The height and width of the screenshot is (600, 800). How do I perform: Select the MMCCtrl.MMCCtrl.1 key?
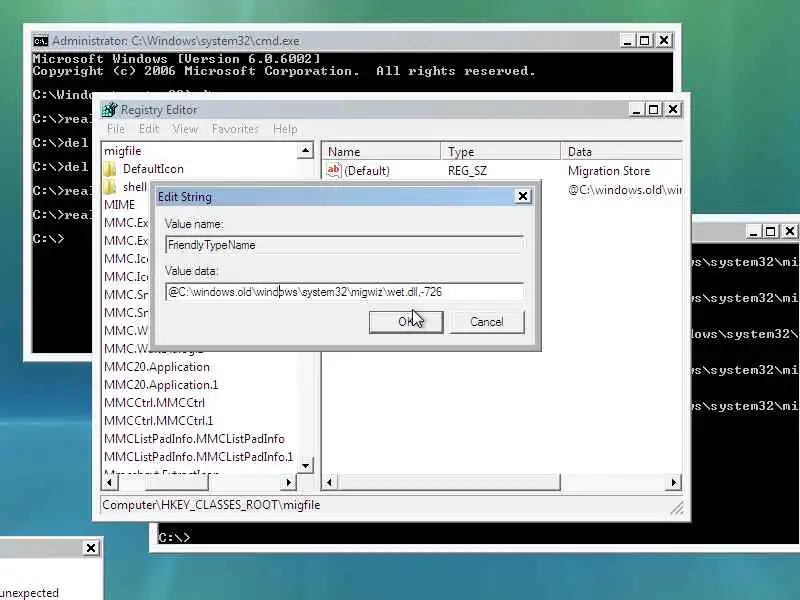pyautogui.click(x=158, y=420)
